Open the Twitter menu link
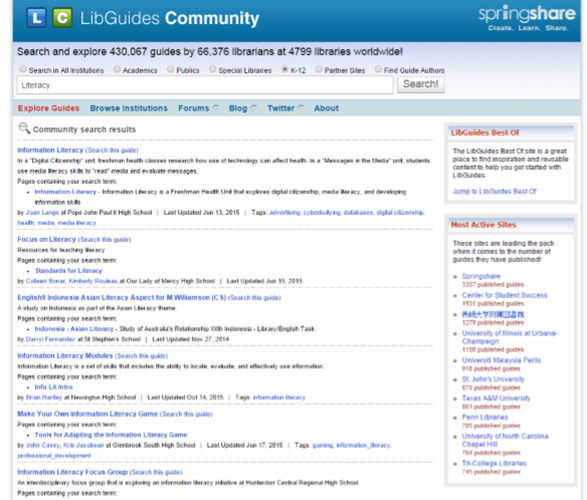 pyautogui.click(x=281, y=108)
